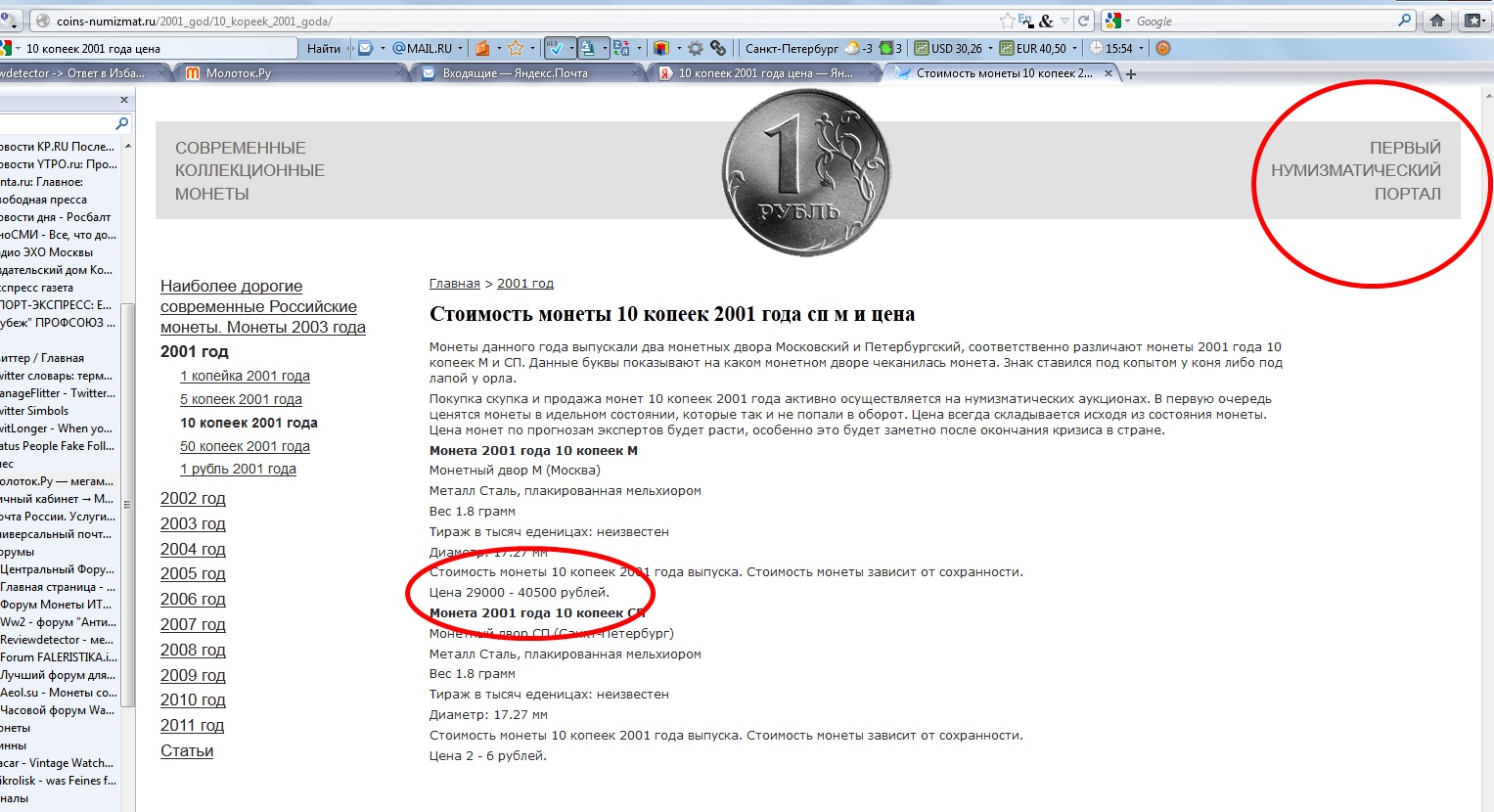Click the orange media player toolbar icon
The height and width of the screenshot is (812, 1494).
1162,48
